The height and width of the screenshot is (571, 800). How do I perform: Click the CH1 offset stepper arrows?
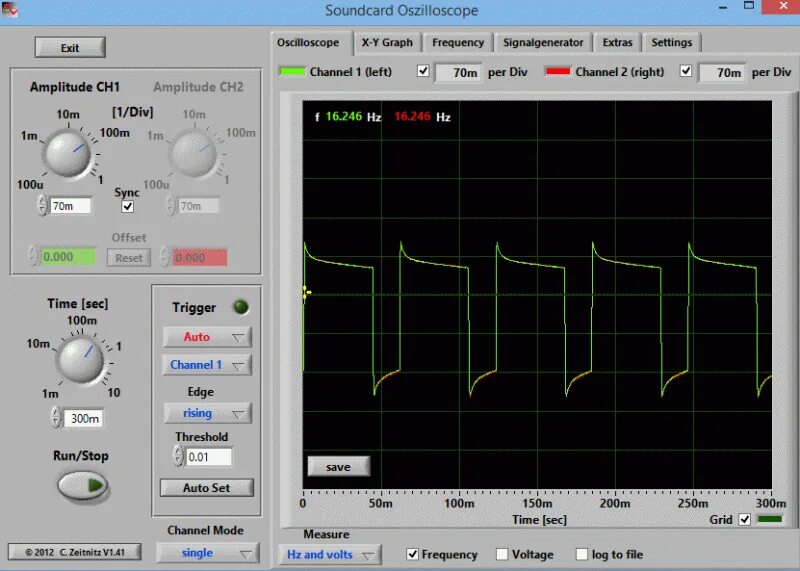(x=33, y=256)
